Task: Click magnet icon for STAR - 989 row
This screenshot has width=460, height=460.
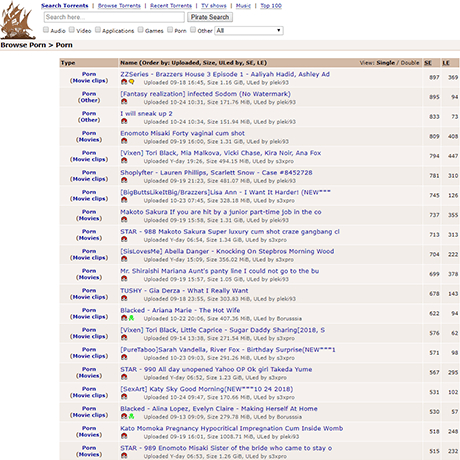Action: coord(124,455)
